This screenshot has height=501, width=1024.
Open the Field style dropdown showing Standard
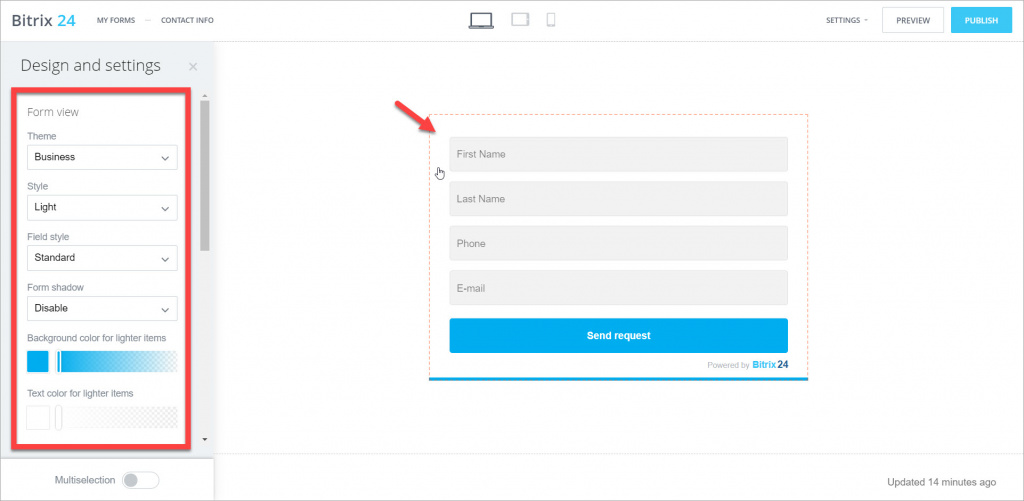pyautogui.click(x=103, y=258)
